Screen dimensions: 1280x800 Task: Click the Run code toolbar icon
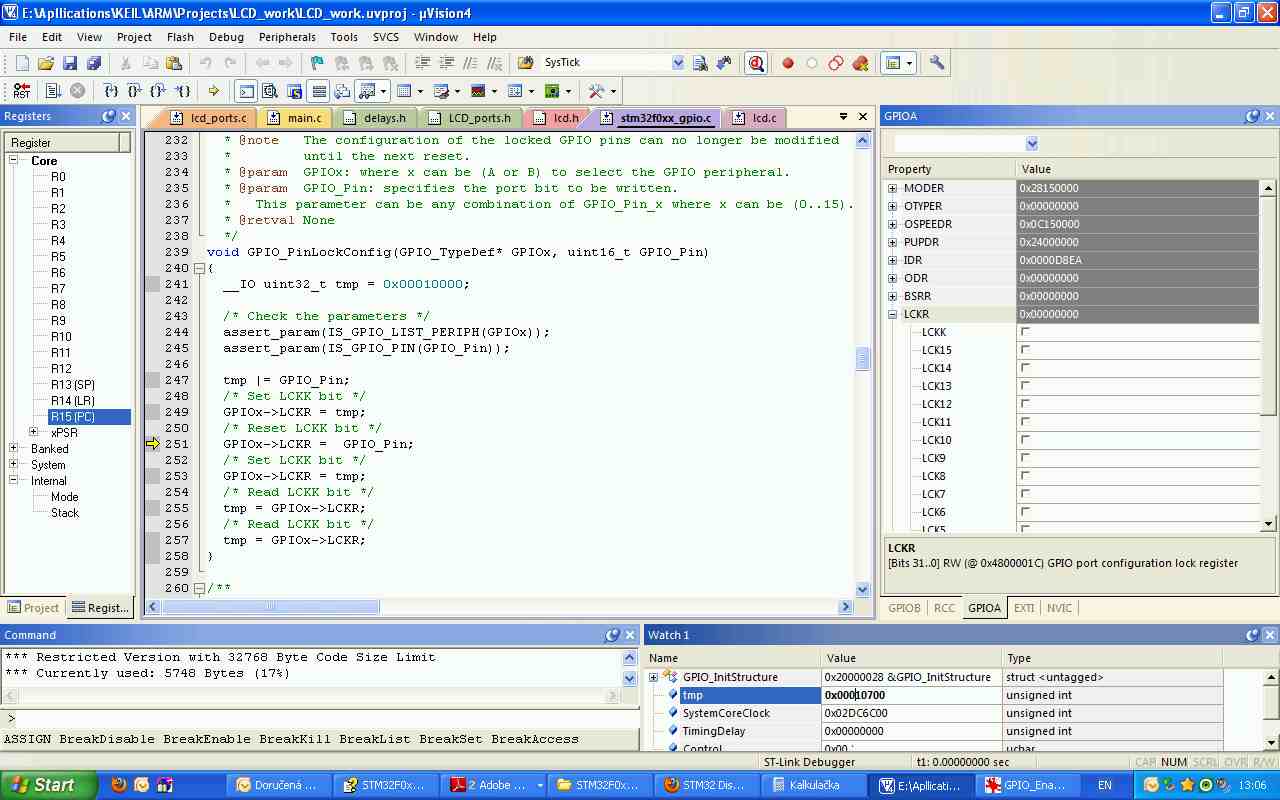click(53, 91)
